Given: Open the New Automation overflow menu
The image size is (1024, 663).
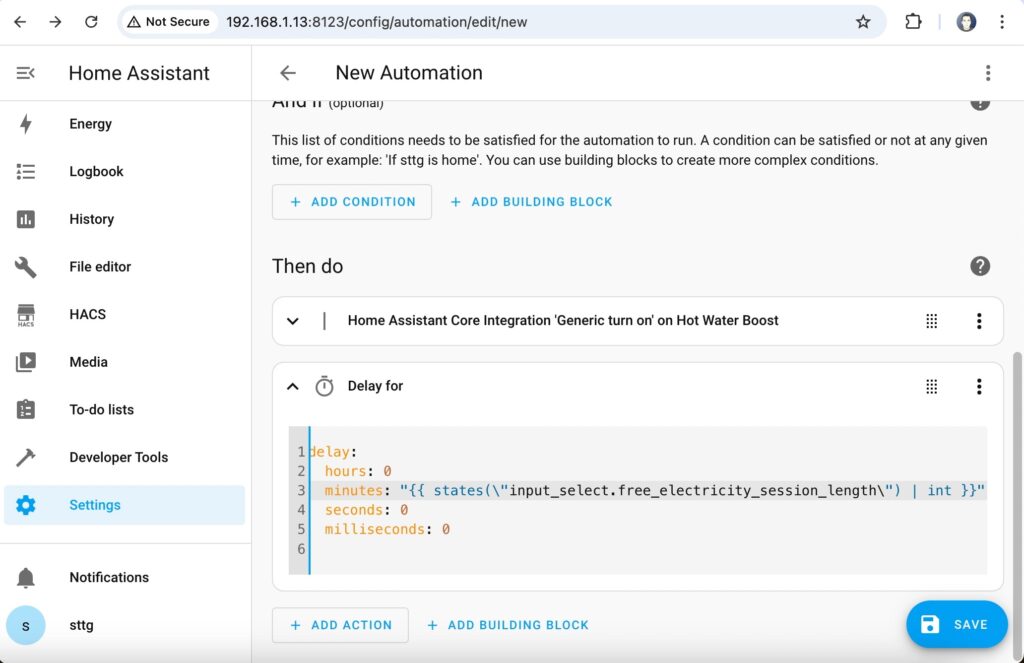Looking at the screenshot, I should pos(988,73).
